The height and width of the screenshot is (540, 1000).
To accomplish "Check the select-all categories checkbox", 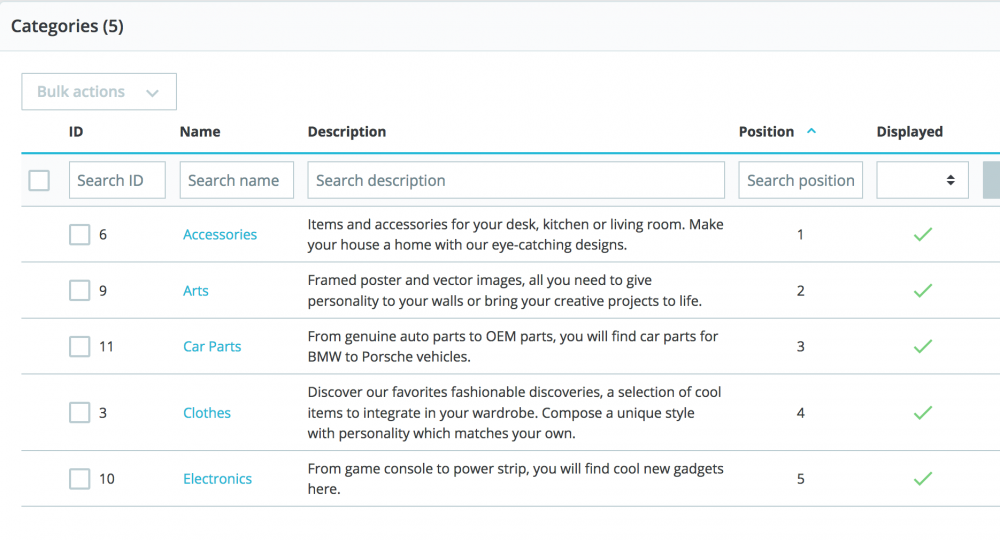I will 39,181.
